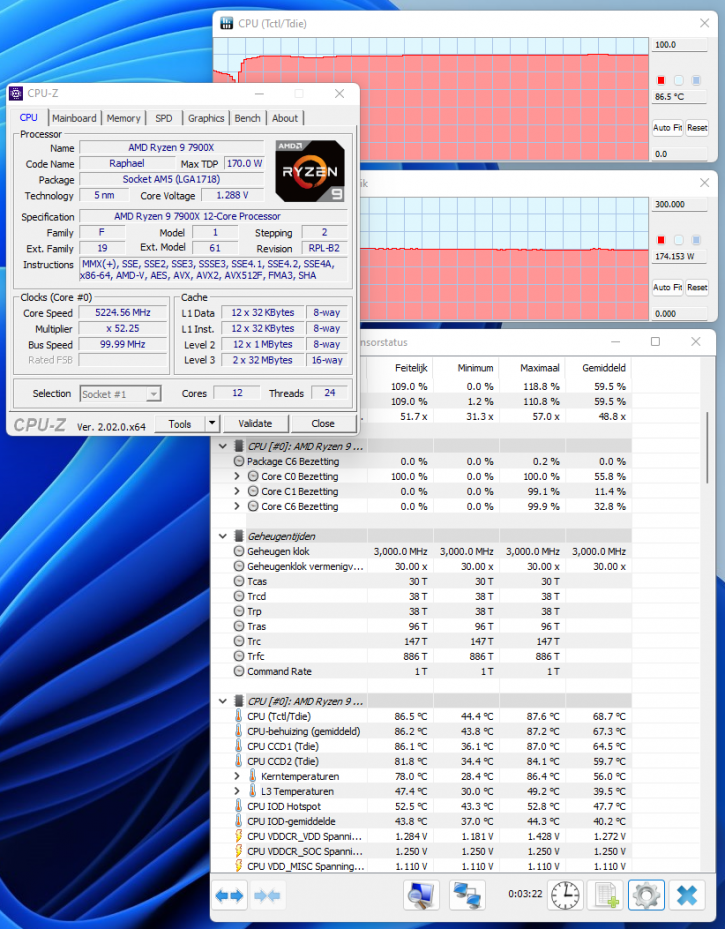Click the networked monitors icon in HWiNFO

point(467,895)
